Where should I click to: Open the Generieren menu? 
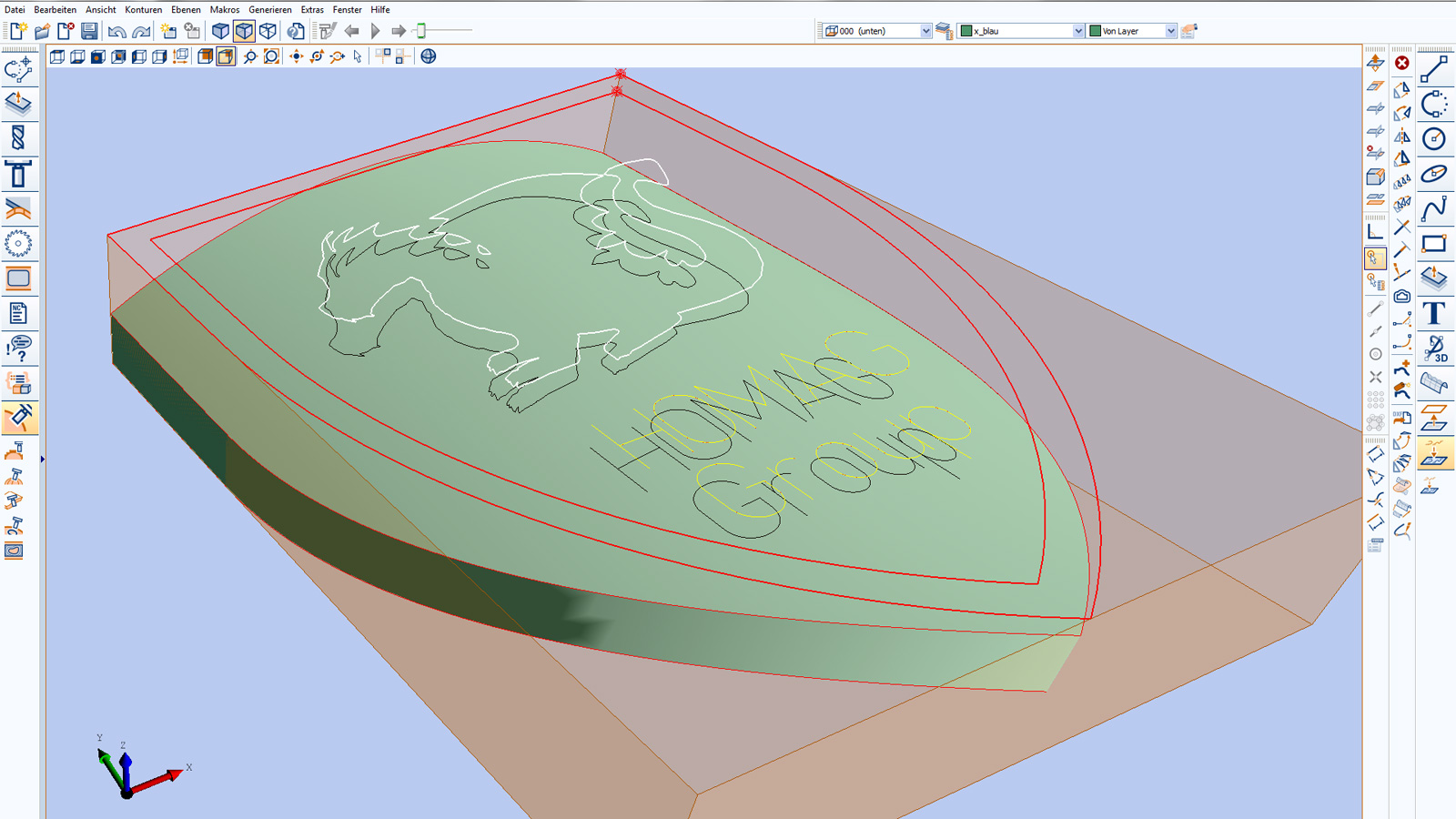[x=270, y=9]
